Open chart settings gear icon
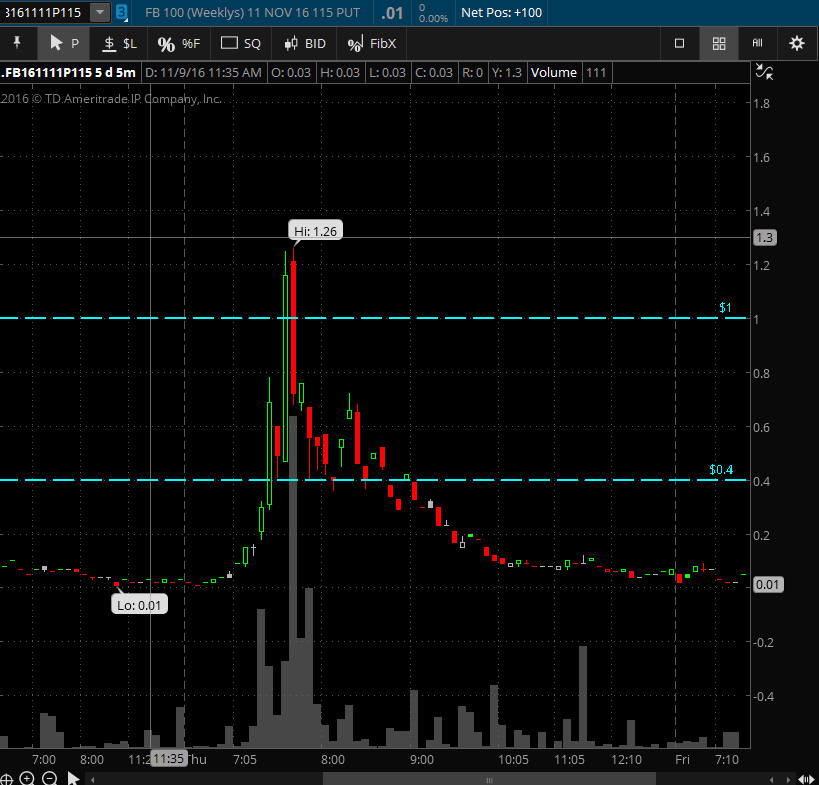This screenshot has height=785, width=819. [x=796, y=43]
